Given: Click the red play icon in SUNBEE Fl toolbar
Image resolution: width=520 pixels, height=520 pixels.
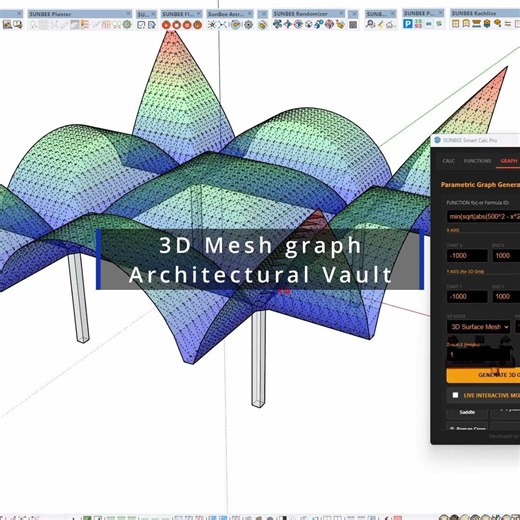Looking at the screenshot, I should point(166,25).
